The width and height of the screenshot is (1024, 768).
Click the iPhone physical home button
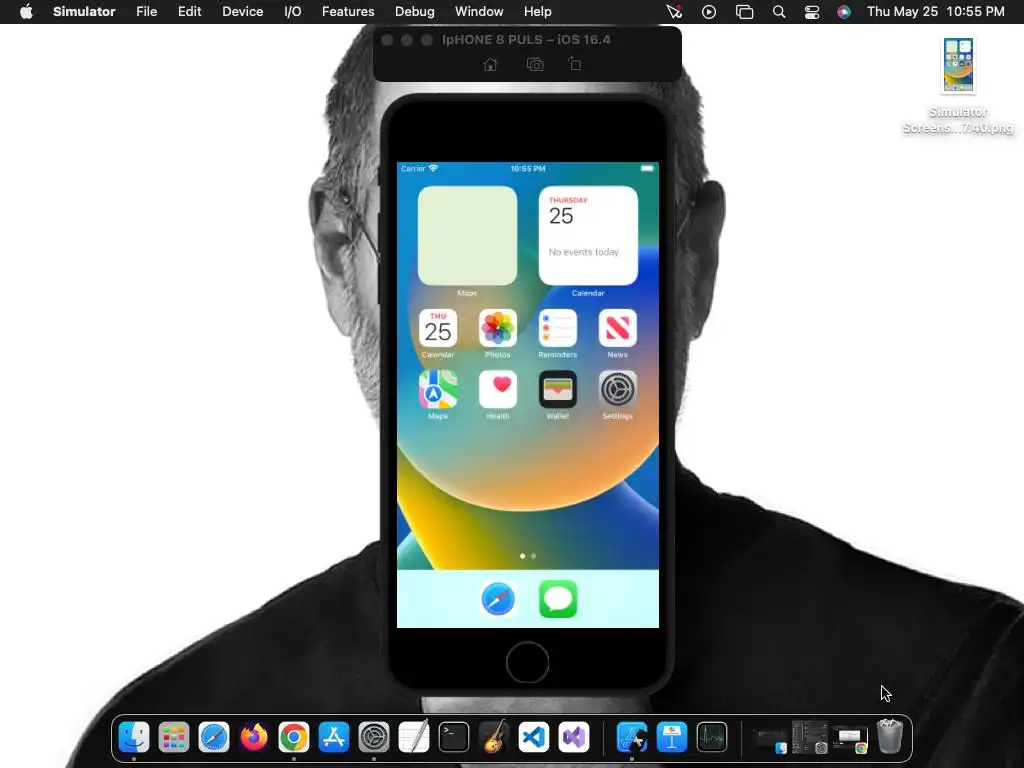(x=527, y=662)
